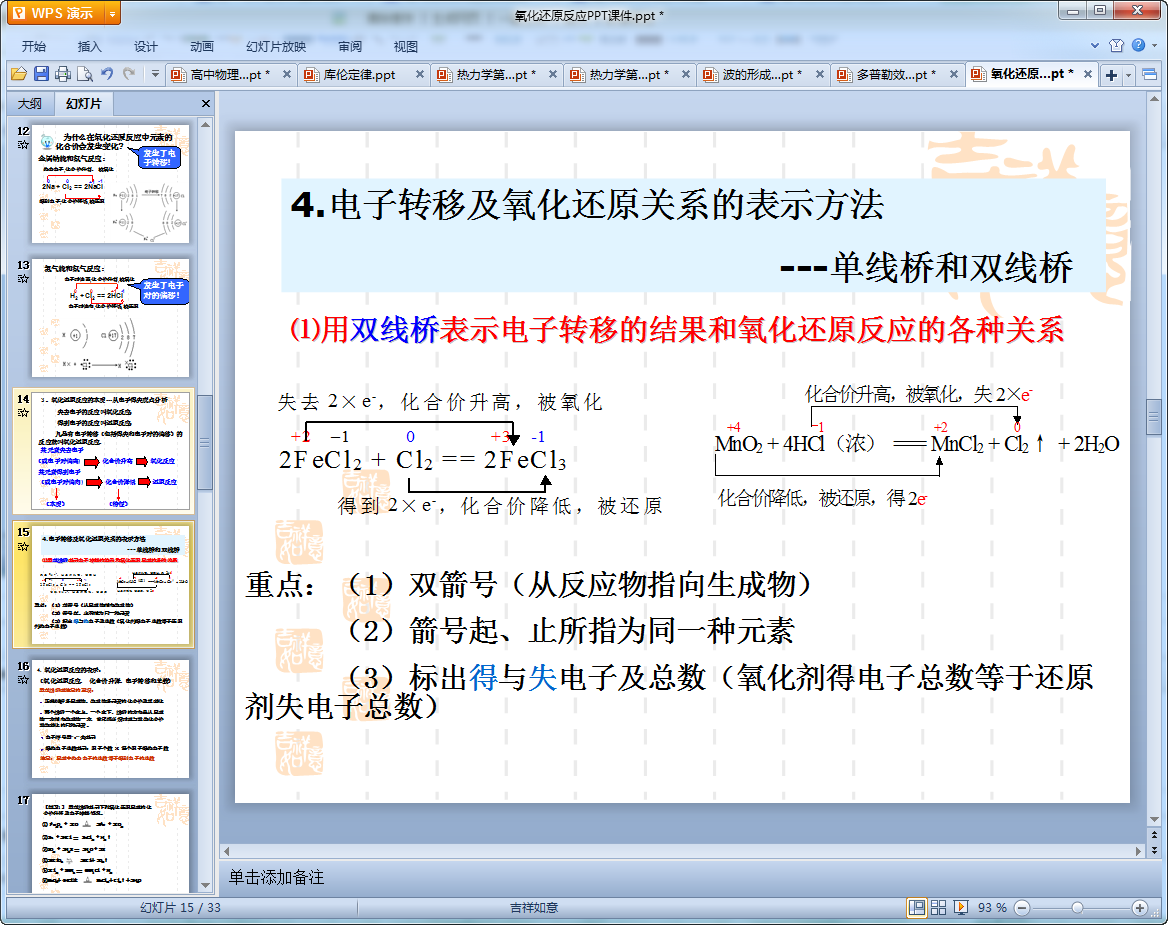Image resolution: width=1168 pixels, height=925 pixels.
Task: Select the 幻灯片 pane tab
Action: 83,104
